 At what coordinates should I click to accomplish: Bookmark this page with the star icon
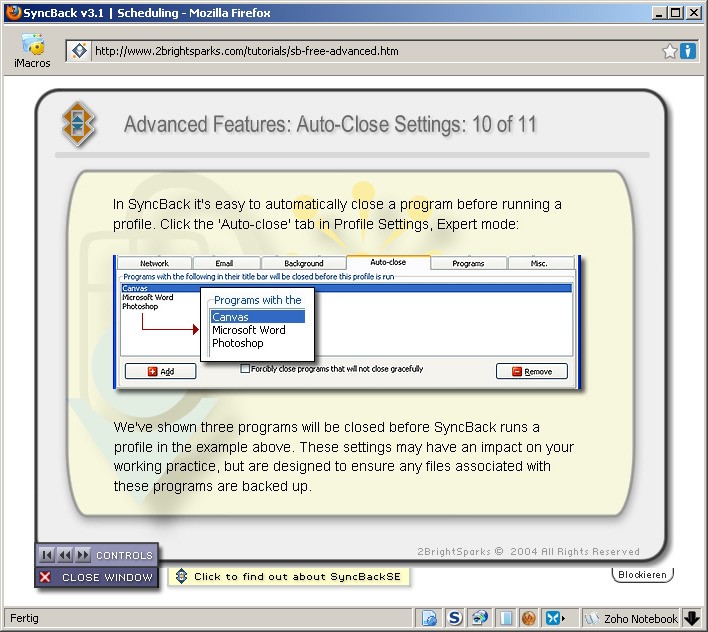tap(670, 51)
